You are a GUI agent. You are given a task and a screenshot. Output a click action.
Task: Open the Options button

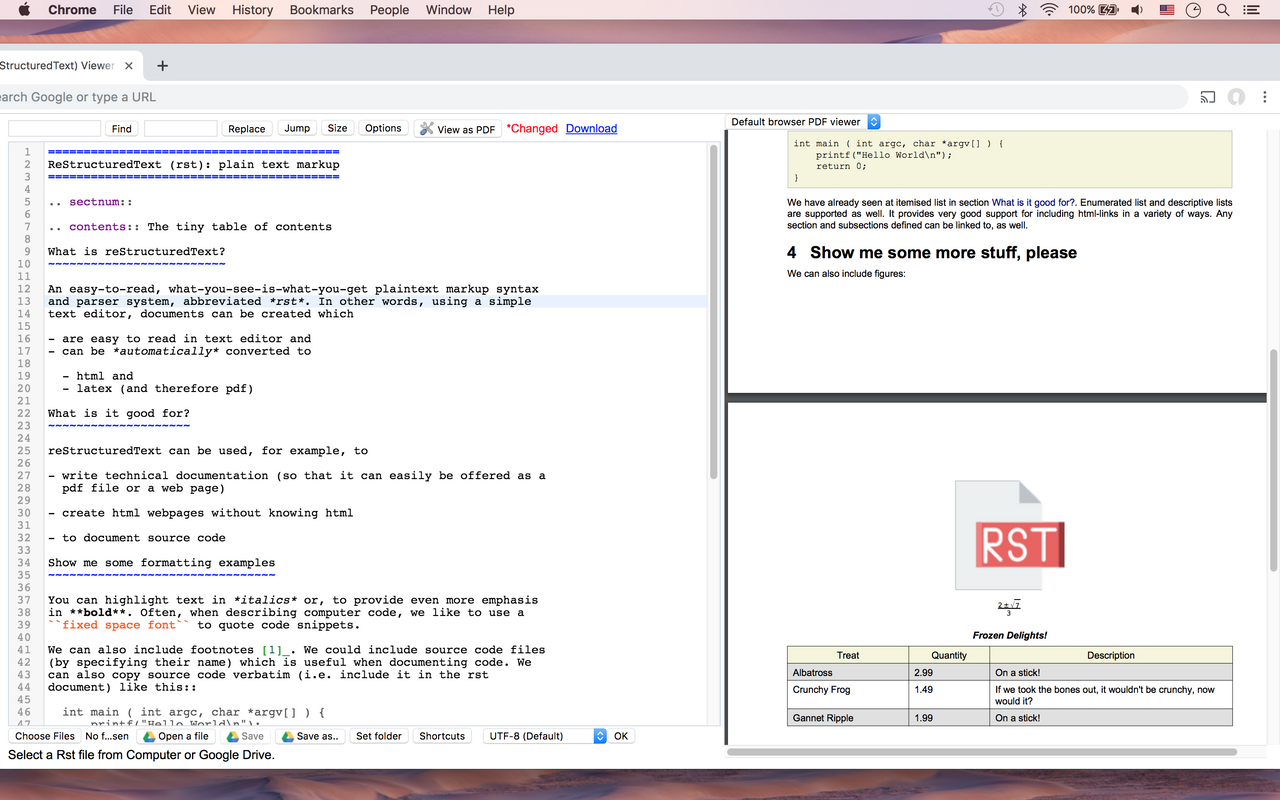(x=383, y=128)
